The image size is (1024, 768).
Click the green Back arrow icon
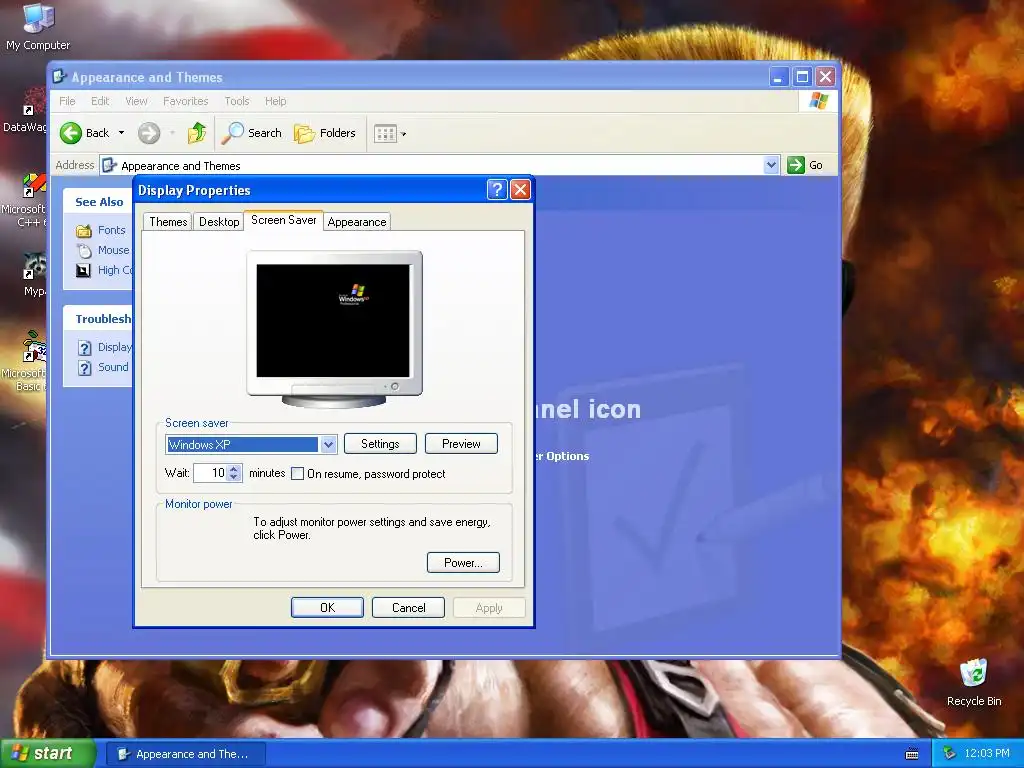click(x=71, y=133)
